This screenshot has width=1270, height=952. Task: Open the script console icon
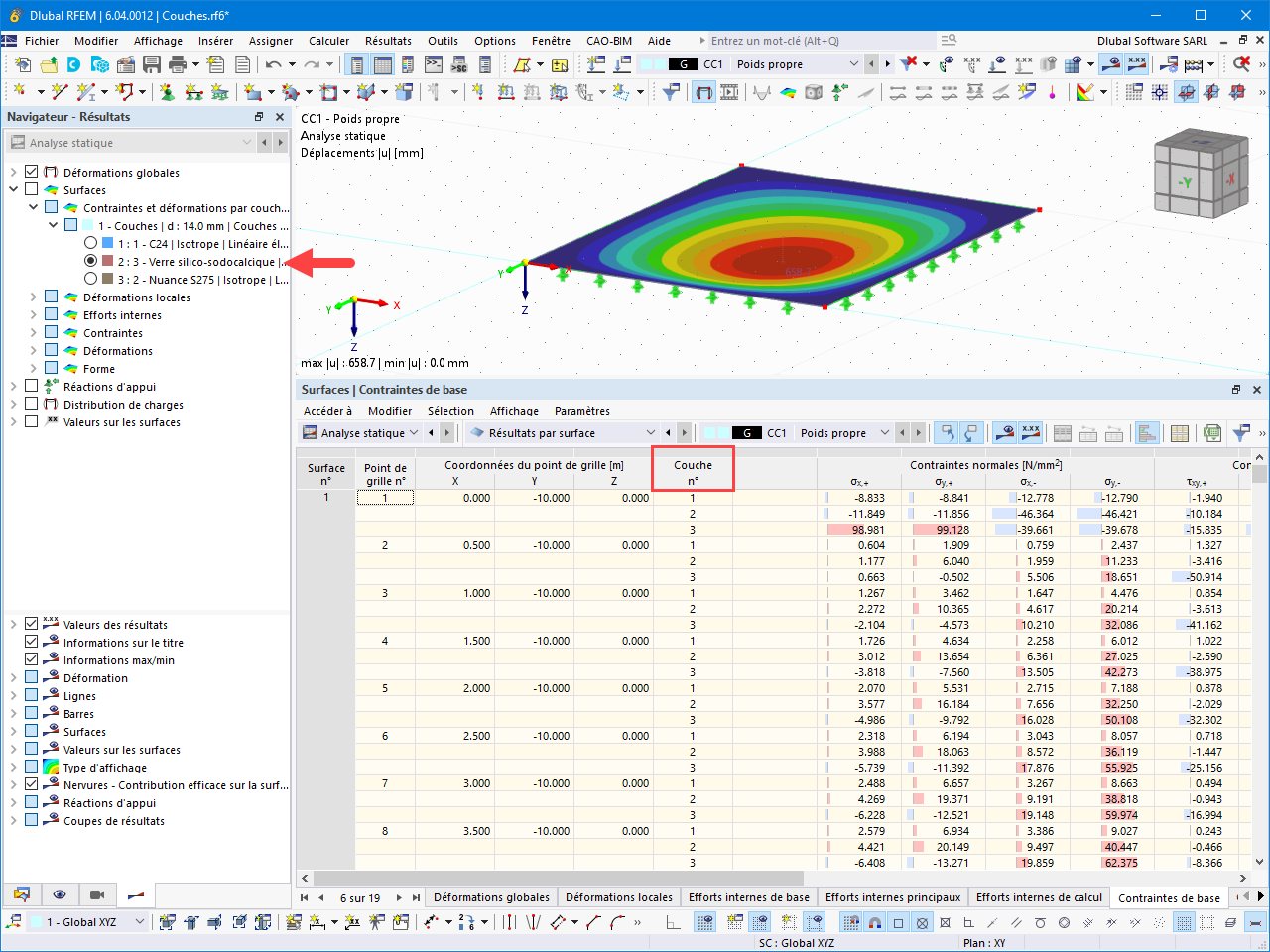coord(434,64)
